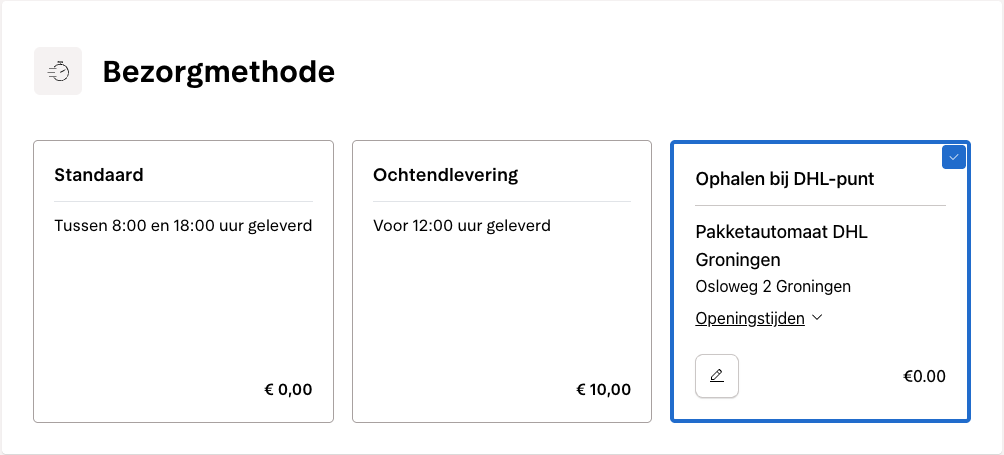Expand the Openingstijden chevron arrow
Screen dimensions: 1004x455
coord(817,318)
